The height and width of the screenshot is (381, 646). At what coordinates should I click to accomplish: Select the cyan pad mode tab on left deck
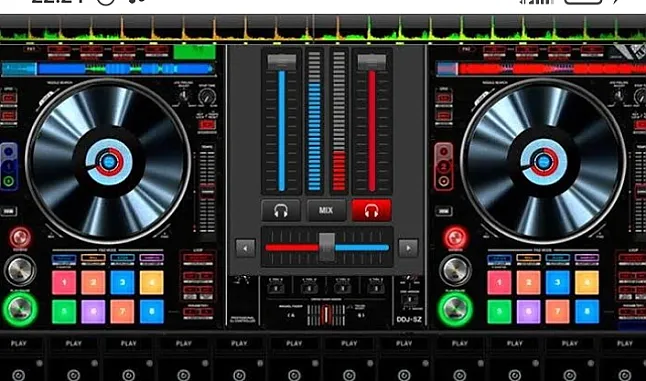pos(122,259)
